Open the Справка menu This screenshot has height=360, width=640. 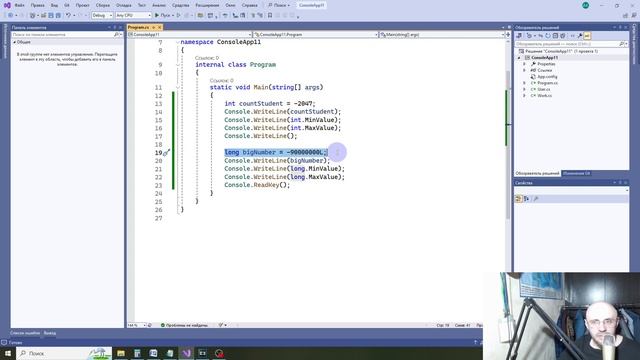click(249, 5)
